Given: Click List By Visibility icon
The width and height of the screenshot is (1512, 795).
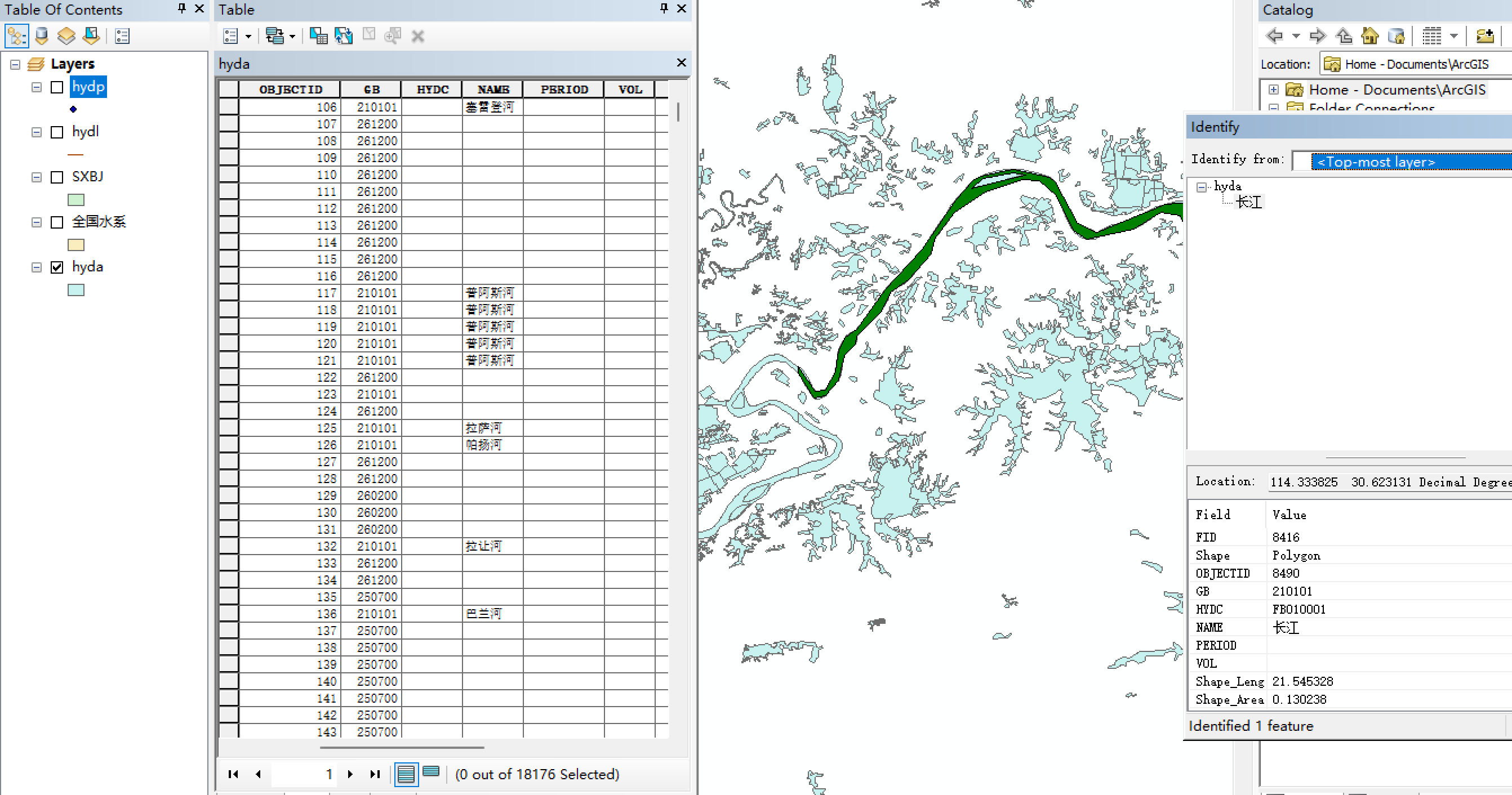Looking at the screenshot, I should coord(66,37).
